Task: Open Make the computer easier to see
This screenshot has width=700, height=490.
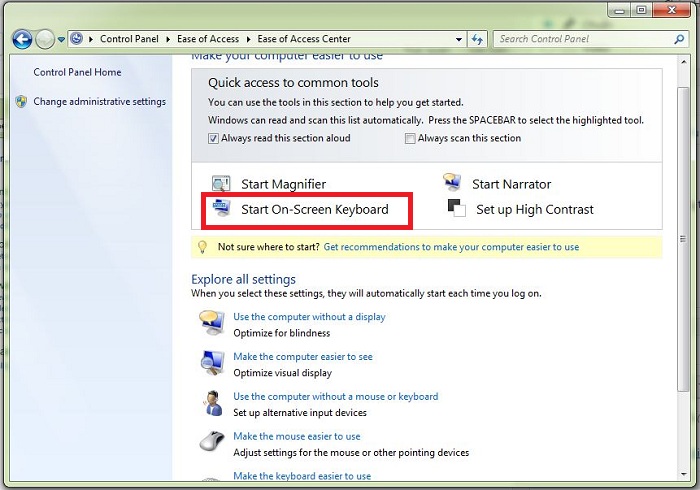Action: click(x=303, y=357)
